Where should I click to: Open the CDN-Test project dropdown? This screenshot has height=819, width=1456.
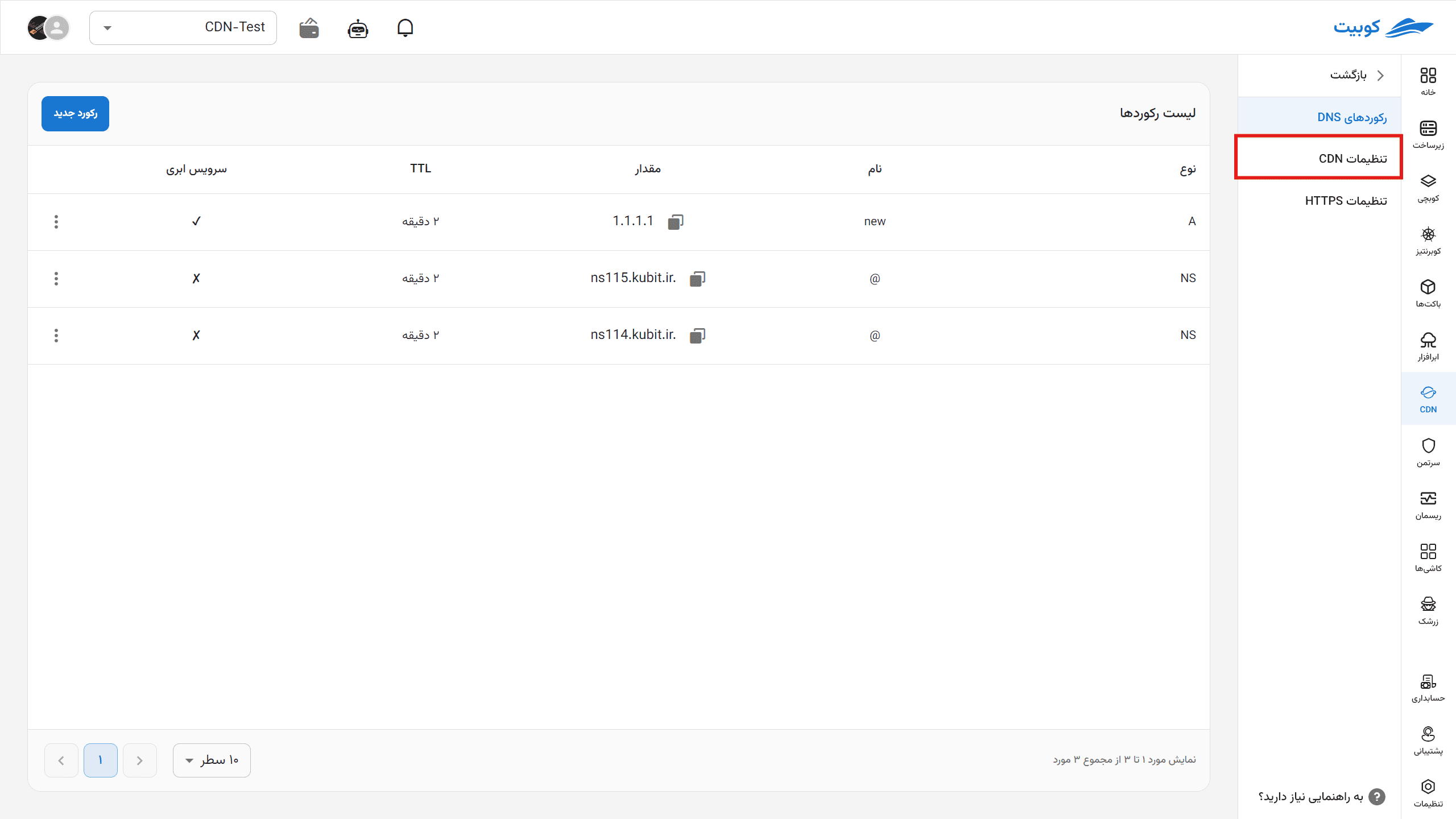183,27
